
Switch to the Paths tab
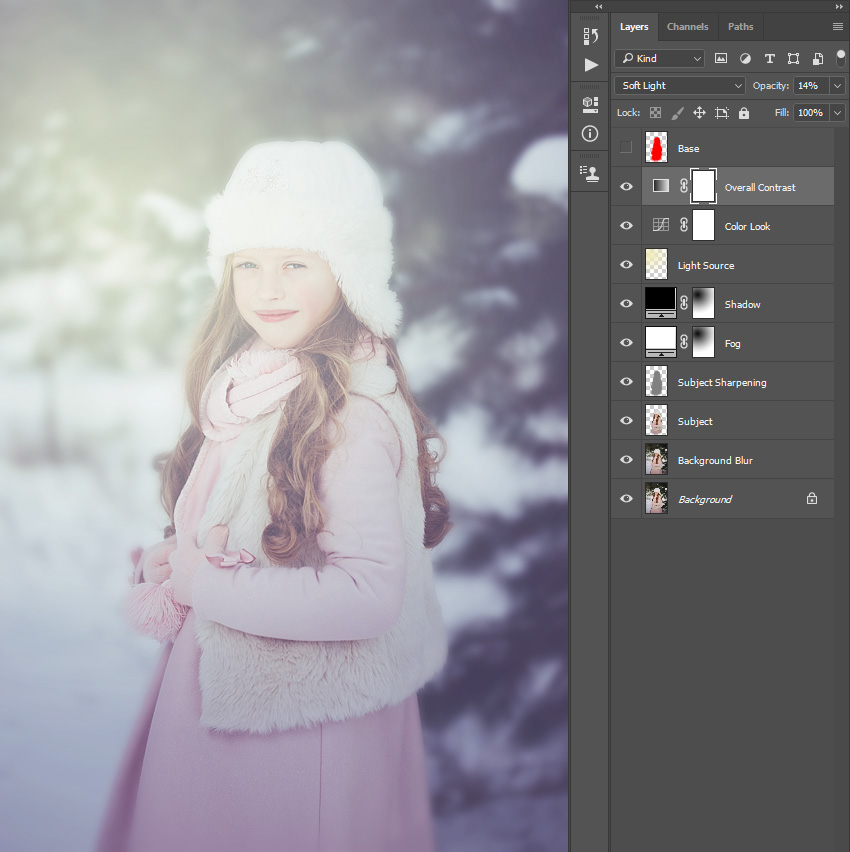(x=740, y=27)
